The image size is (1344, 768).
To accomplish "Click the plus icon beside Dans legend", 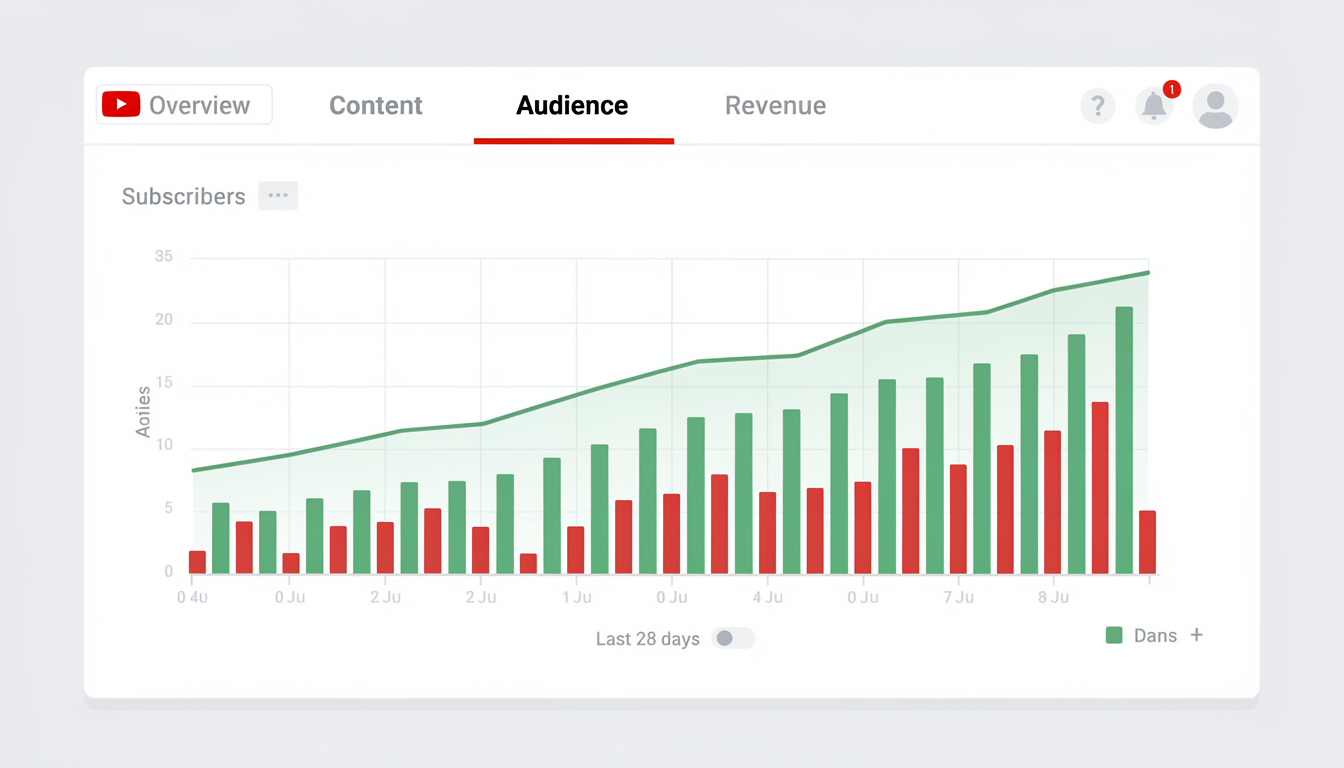I will tap(1196, 635).
